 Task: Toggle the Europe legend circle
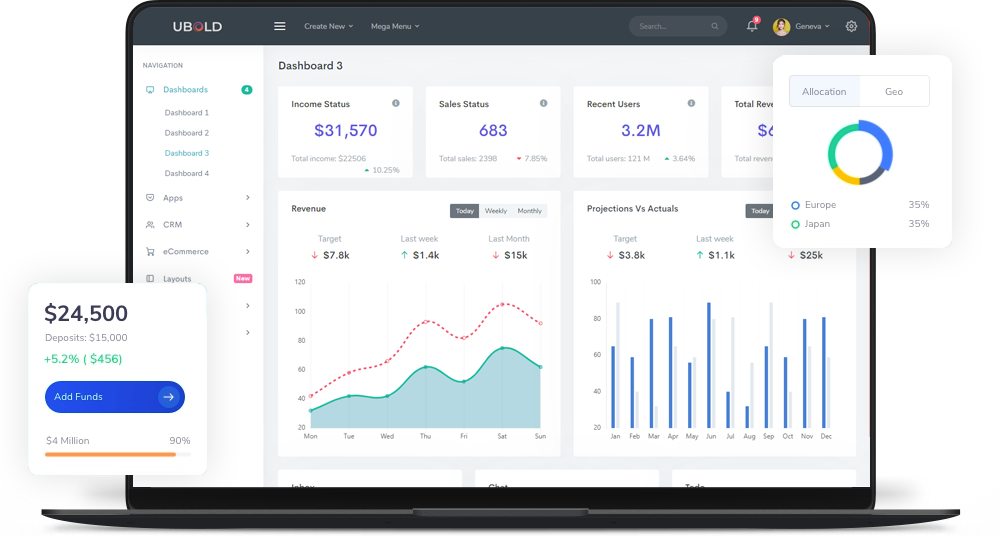pos(795,205)
